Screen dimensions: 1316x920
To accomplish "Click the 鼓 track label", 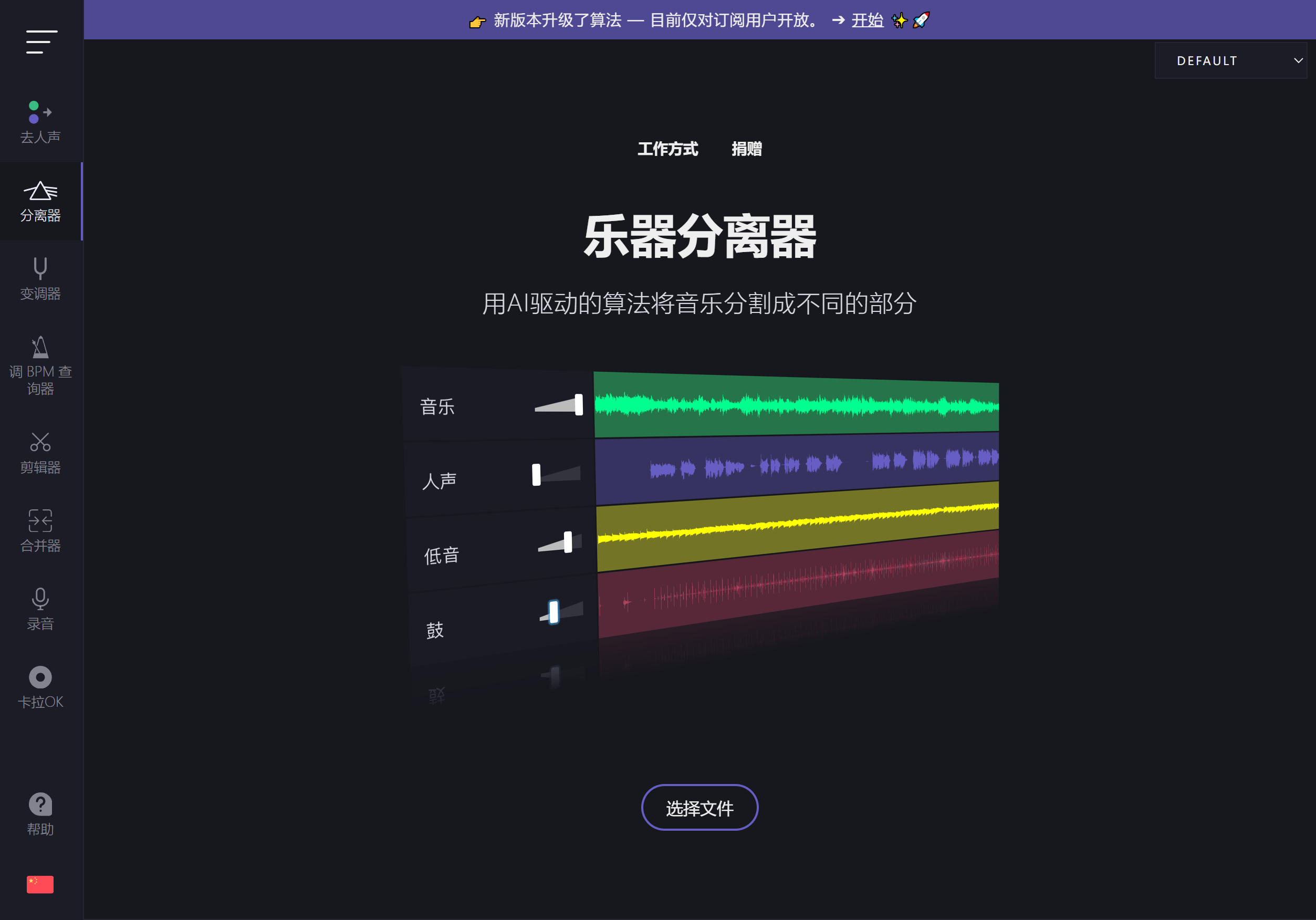I will click(x=435, y=630).
